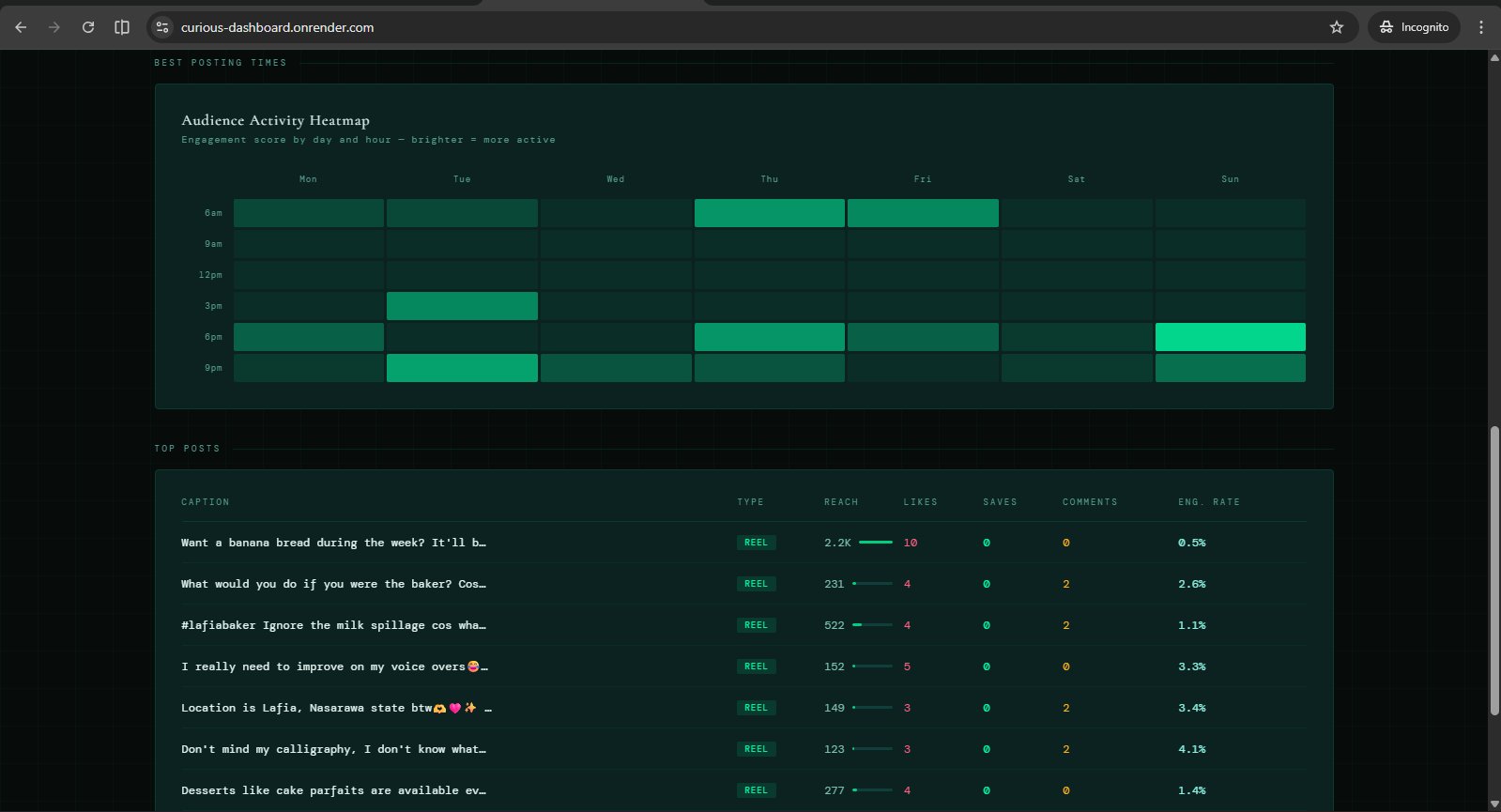Select the Saturday 9am heatmap cell
The height and width of the screenshot is (812, 1501).
coord(1077,244)
